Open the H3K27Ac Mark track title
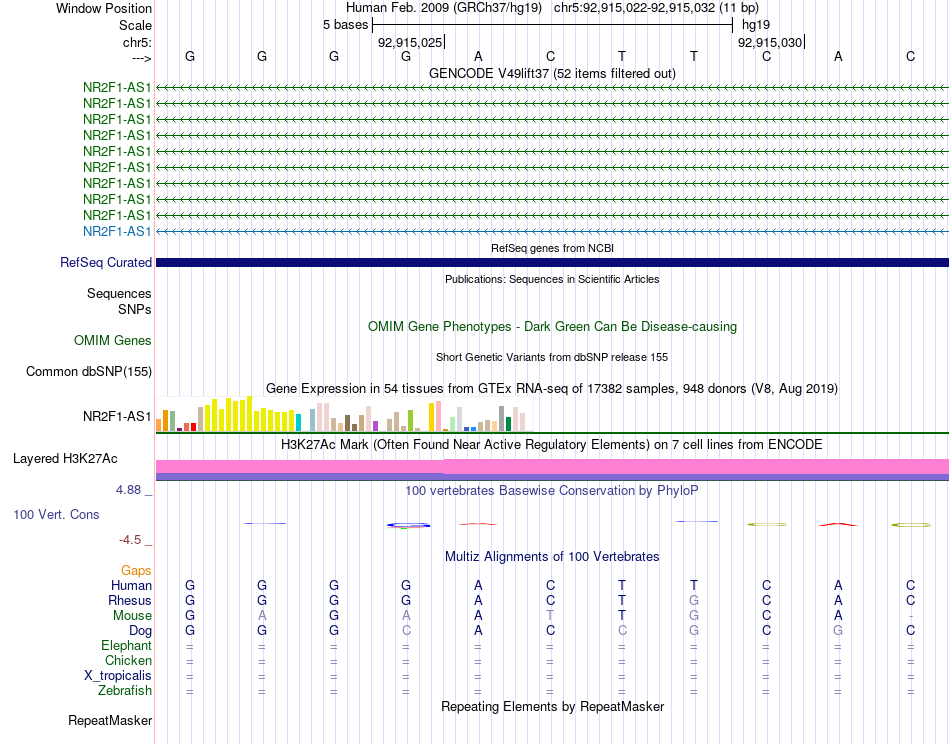This screenshot has height=744, width=950. pyautogui.click(x=552, y=445)
